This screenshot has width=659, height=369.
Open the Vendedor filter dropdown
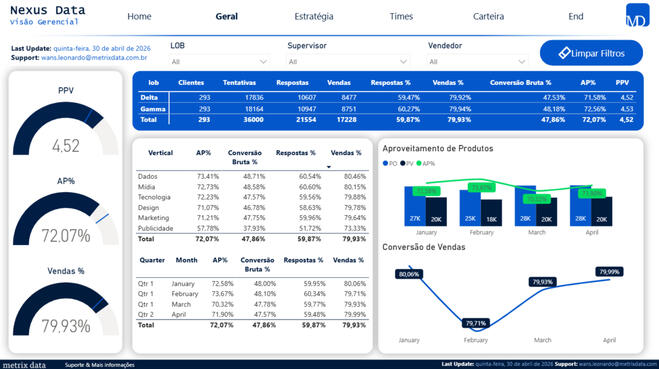(x=477, y=62)
